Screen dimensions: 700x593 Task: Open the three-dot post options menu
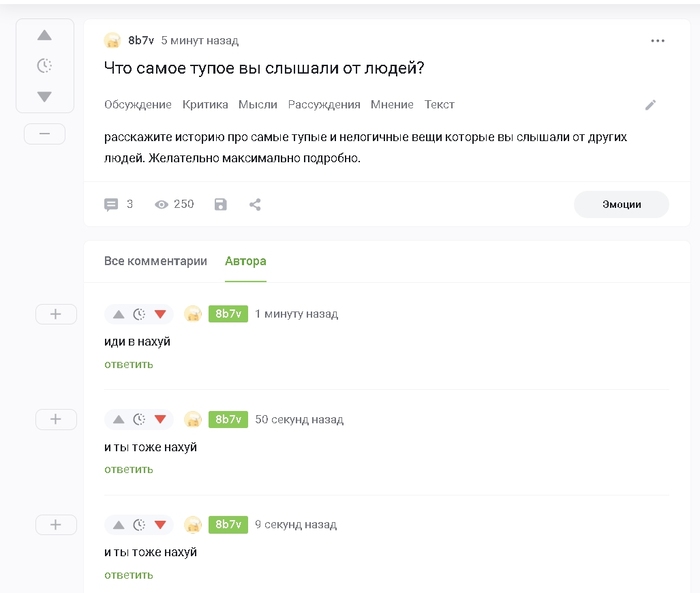tap(657, 41)
